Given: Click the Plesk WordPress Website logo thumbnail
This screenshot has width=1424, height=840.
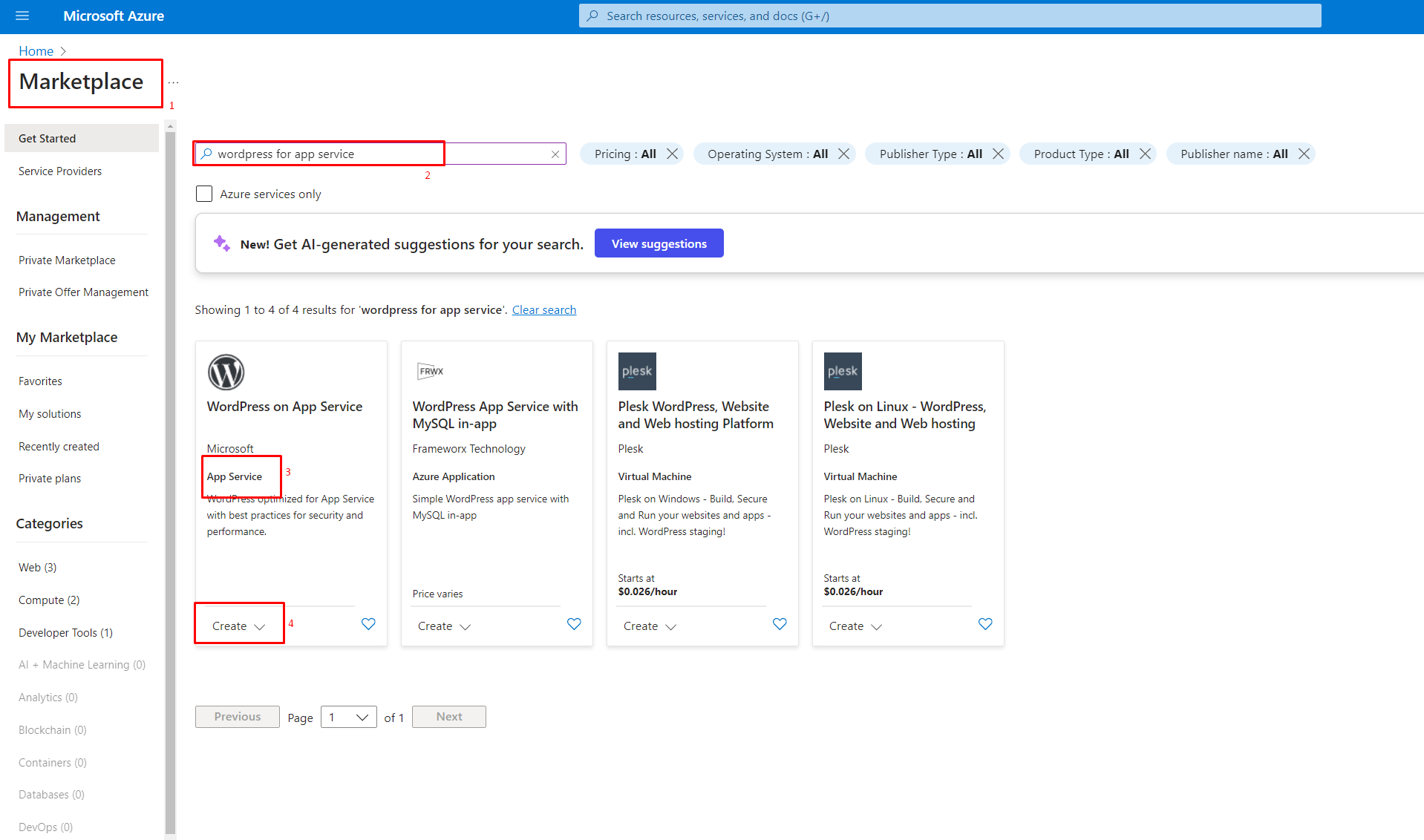Looking at the screenshot, I should 637,371.
